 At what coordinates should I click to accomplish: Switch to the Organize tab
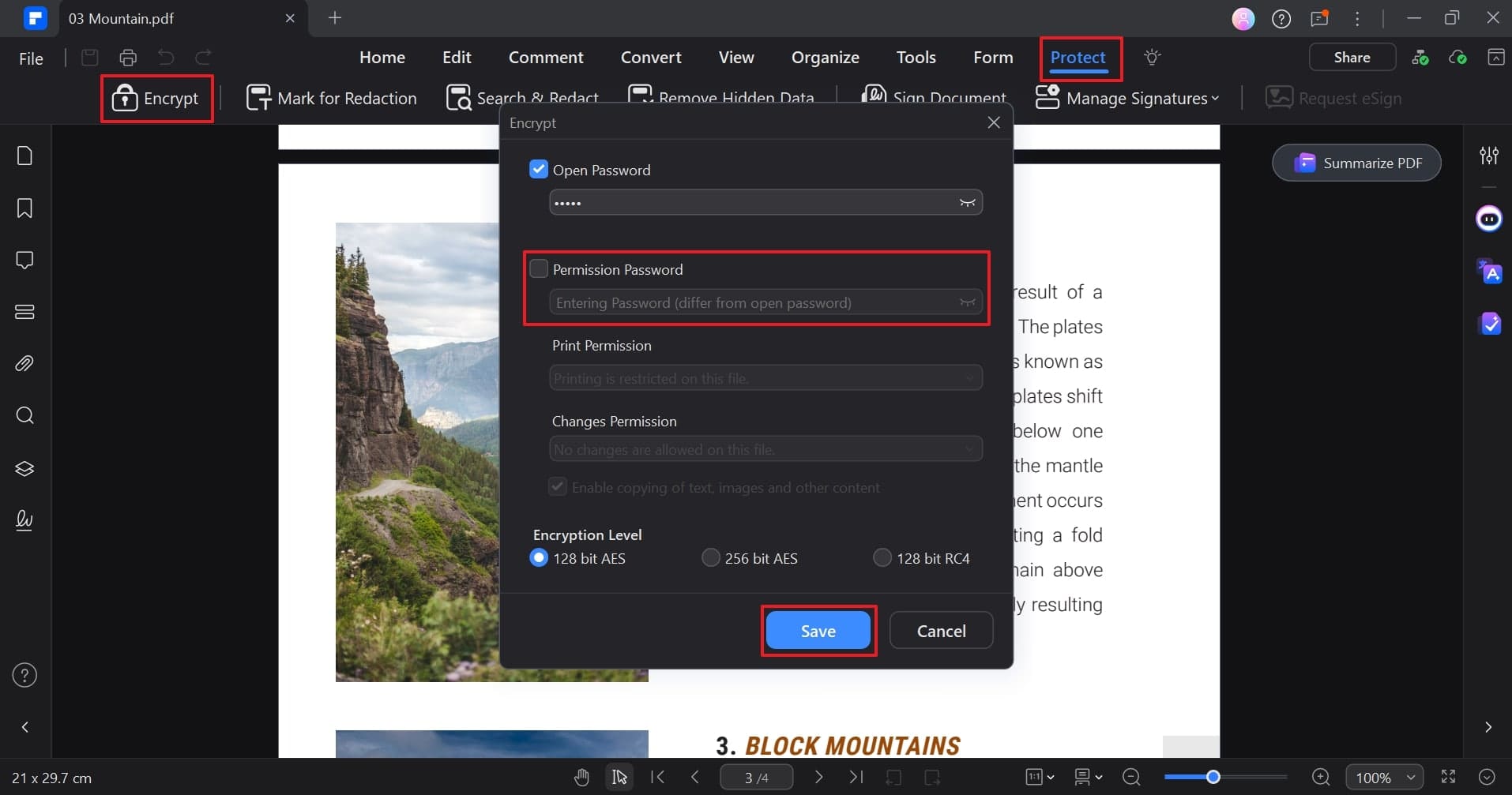pyautogui.click(x=826, y=57)
